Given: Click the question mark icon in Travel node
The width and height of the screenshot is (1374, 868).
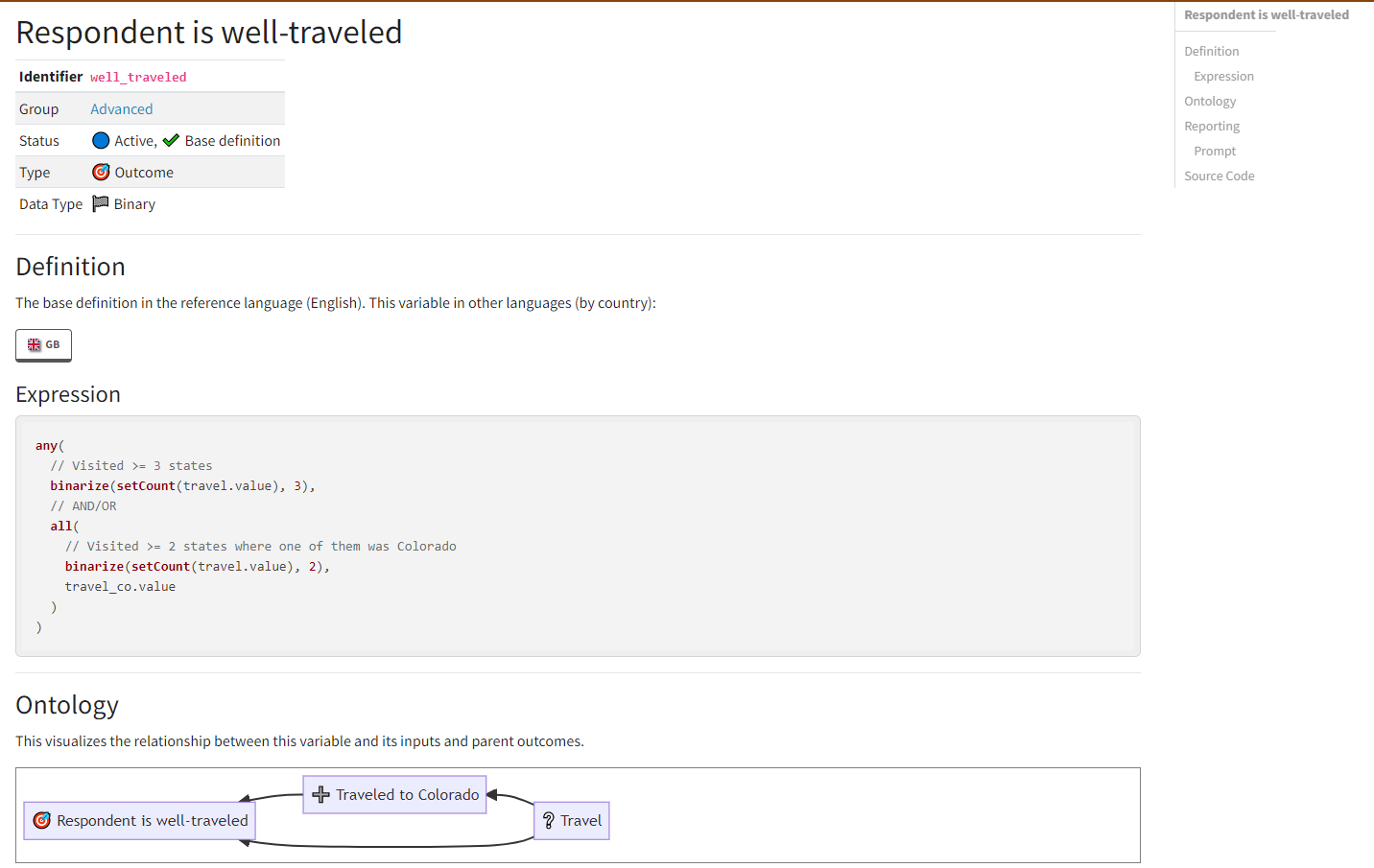Looking at the screenshot, I should coord(549,820).
